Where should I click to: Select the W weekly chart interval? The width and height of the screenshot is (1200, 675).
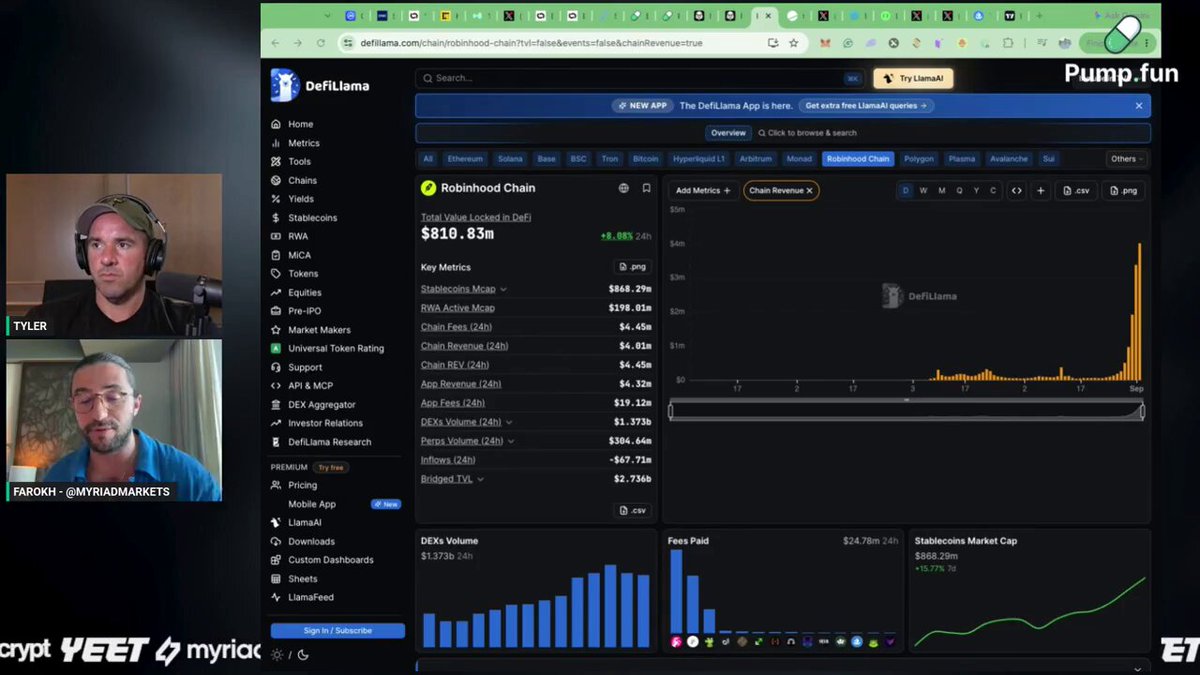pyautogui.click(x=923, y=190)
